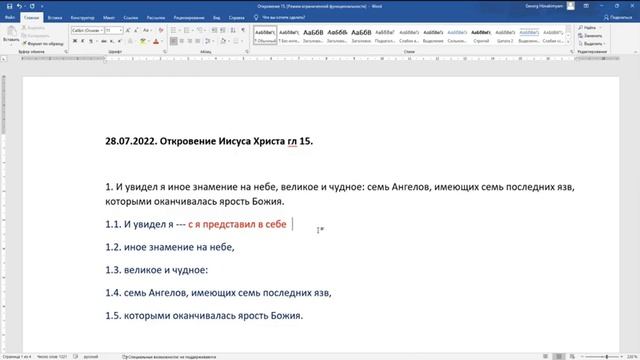Justify the text
Image resolution: width=640 pixels, height=360 pixels.
(x=198, y=41)
